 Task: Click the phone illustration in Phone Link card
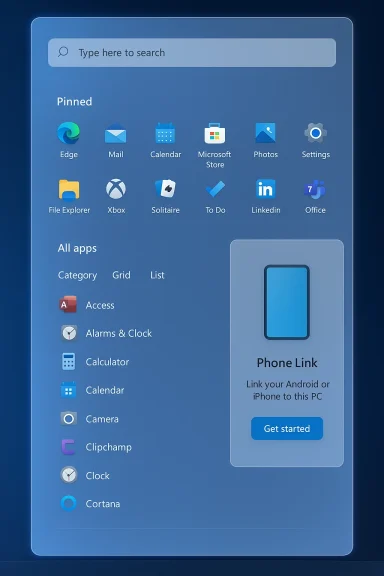(x=287, y=302)
